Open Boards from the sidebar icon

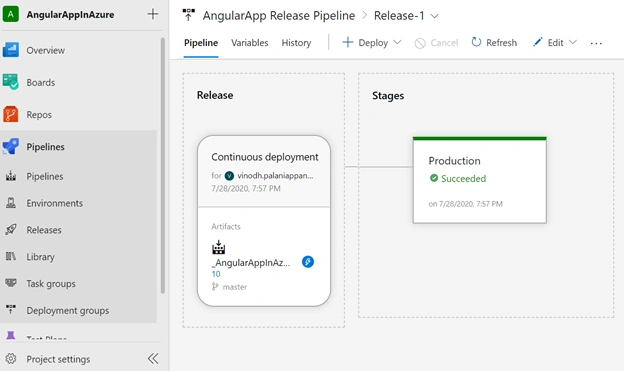pos(11,82)
